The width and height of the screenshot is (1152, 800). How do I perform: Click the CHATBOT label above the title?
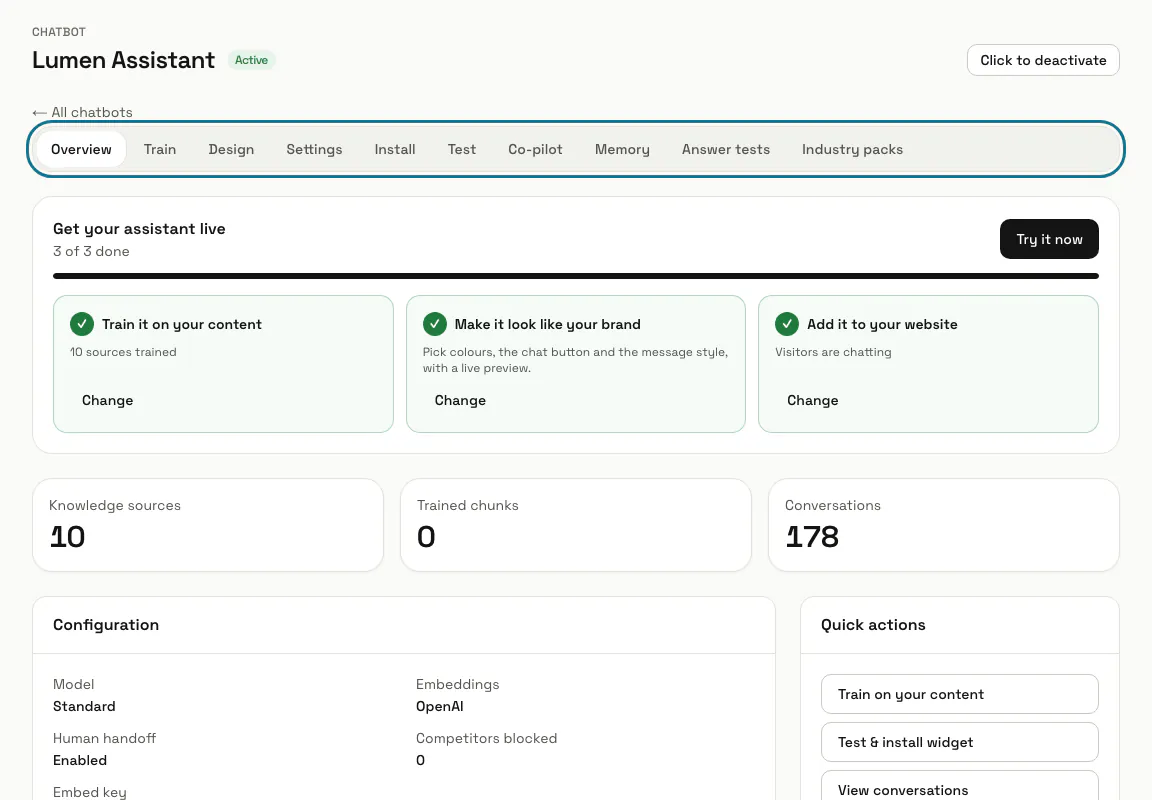click(59, 32)
